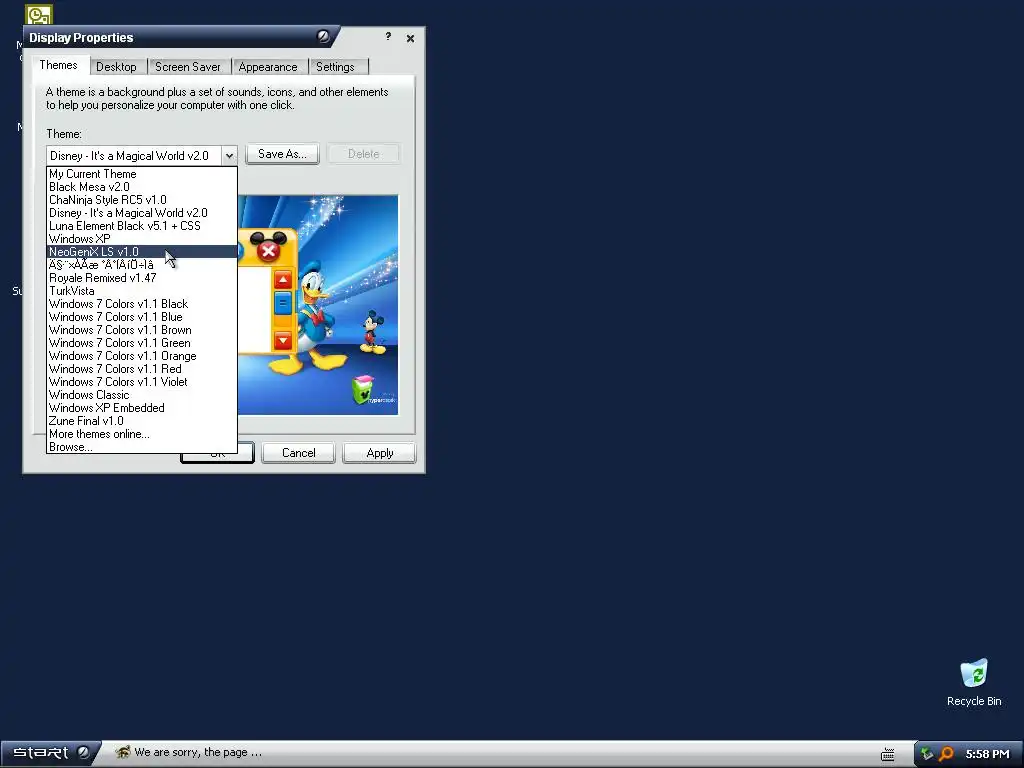Click the clock showing 5:58 PM
The image size is (1024, 768).
point(987,754)
